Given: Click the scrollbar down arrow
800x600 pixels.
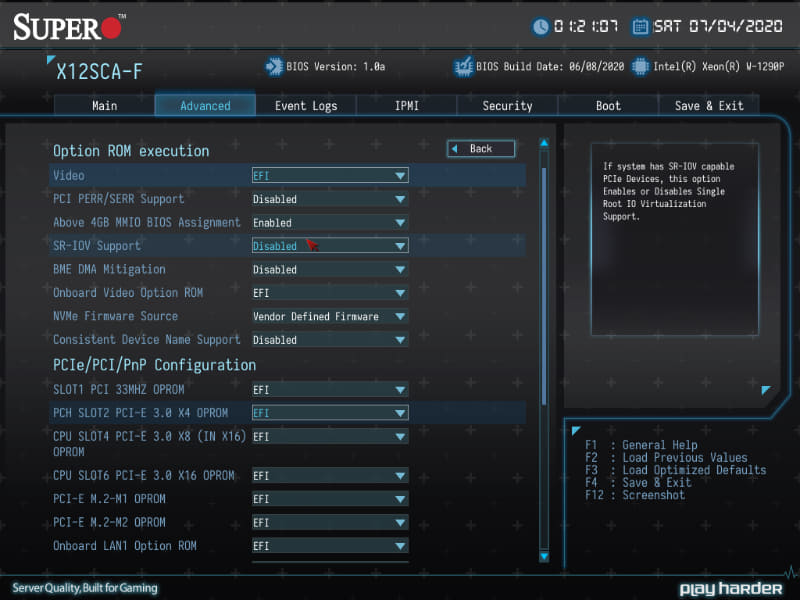Looking at the screenshot, I should (x=544, y=559).
